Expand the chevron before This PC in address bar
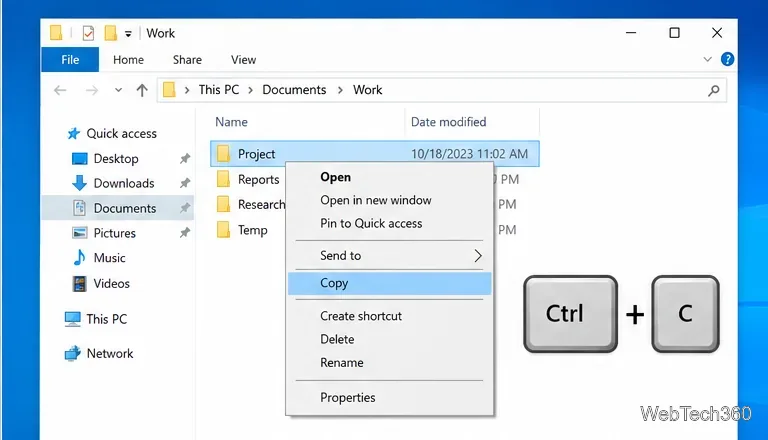The width and height of the screenshot is (768, 440). tap(187, 90)
